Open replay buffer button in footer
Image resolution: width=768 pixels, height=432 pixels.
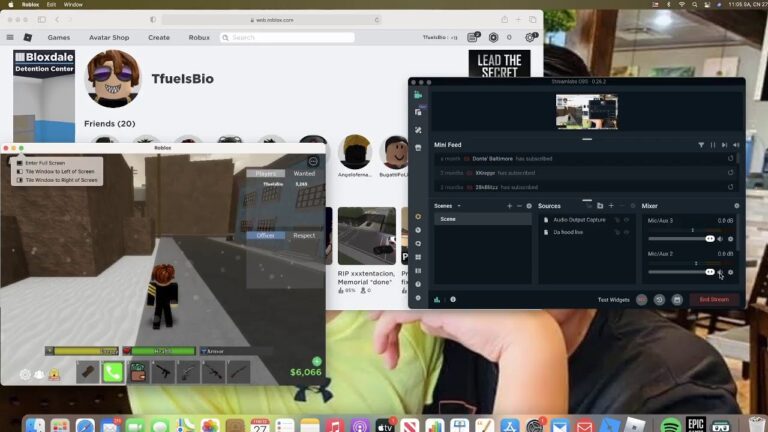(x=659, y=300)
